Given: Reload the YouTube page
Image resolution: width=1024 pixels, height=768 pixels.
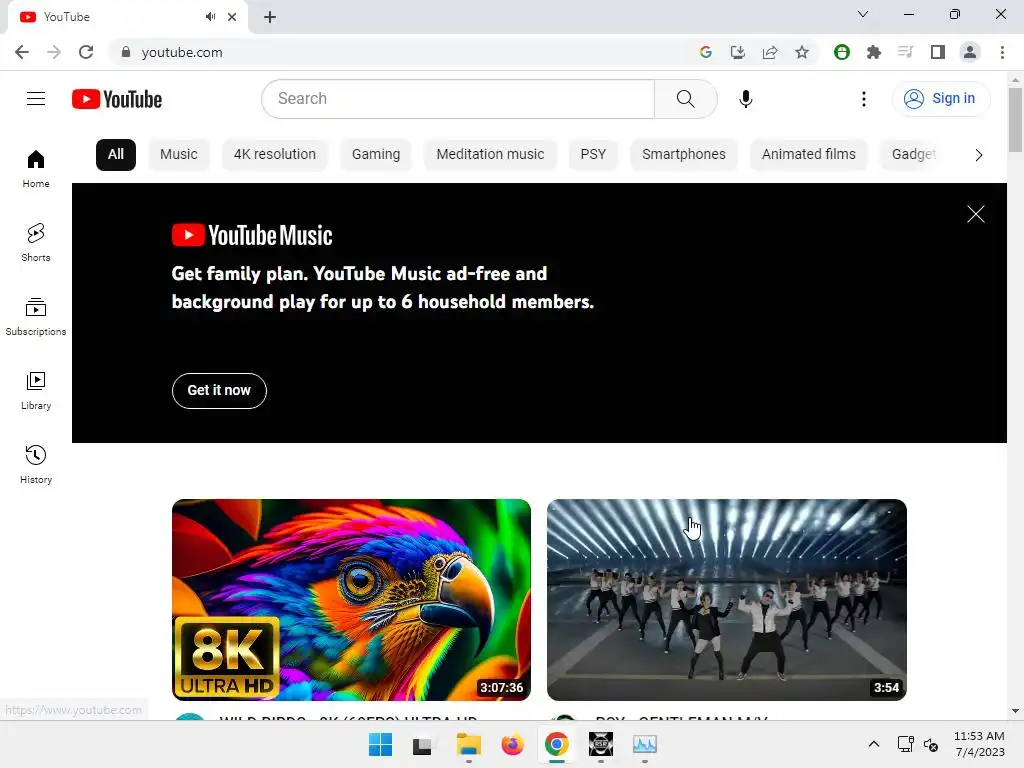Looking at the screenshot, I should pyautogui.click(x=86, y=52).
